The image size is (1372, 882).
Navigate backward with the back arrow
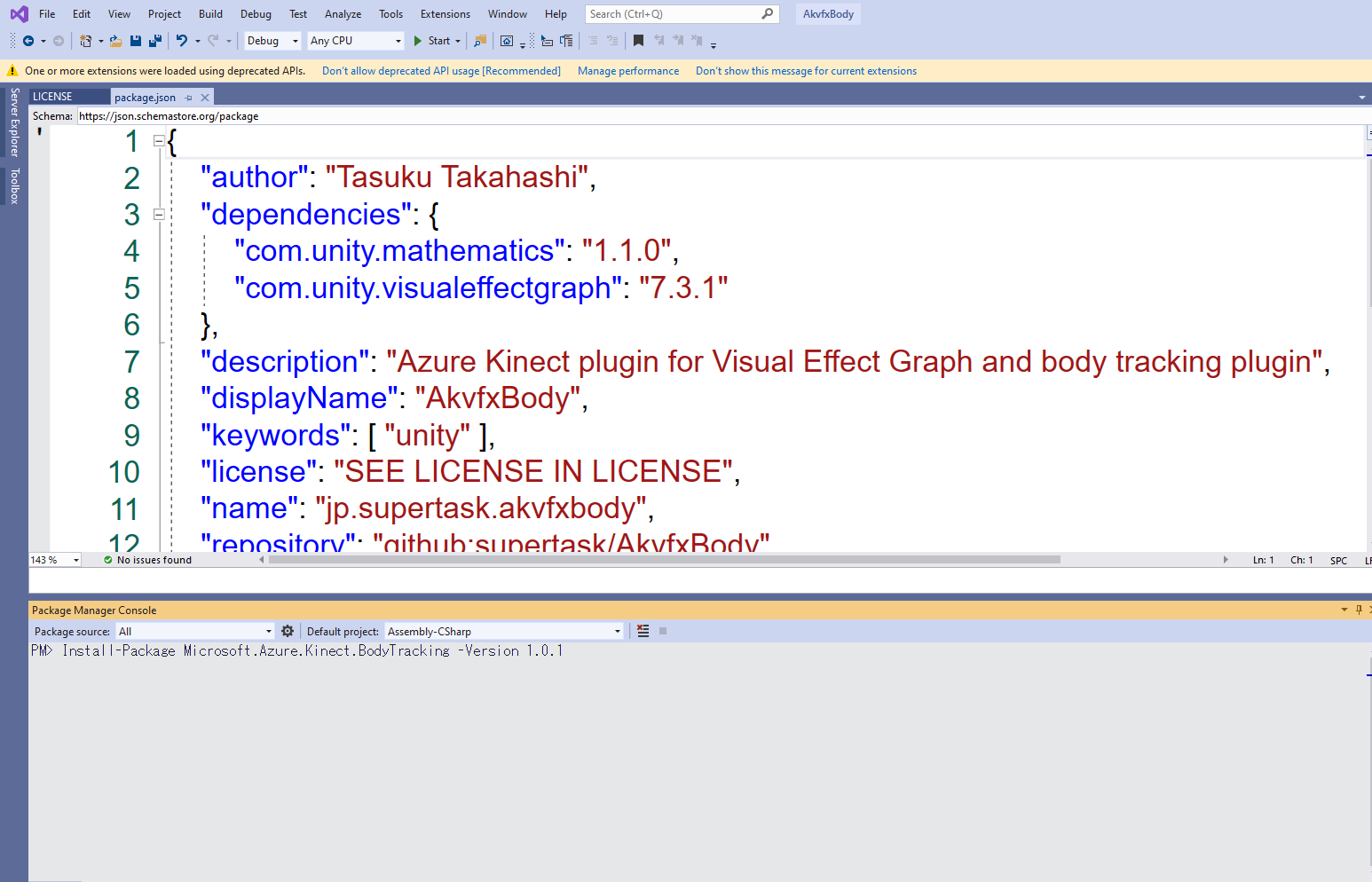click(x=28, y=41)
